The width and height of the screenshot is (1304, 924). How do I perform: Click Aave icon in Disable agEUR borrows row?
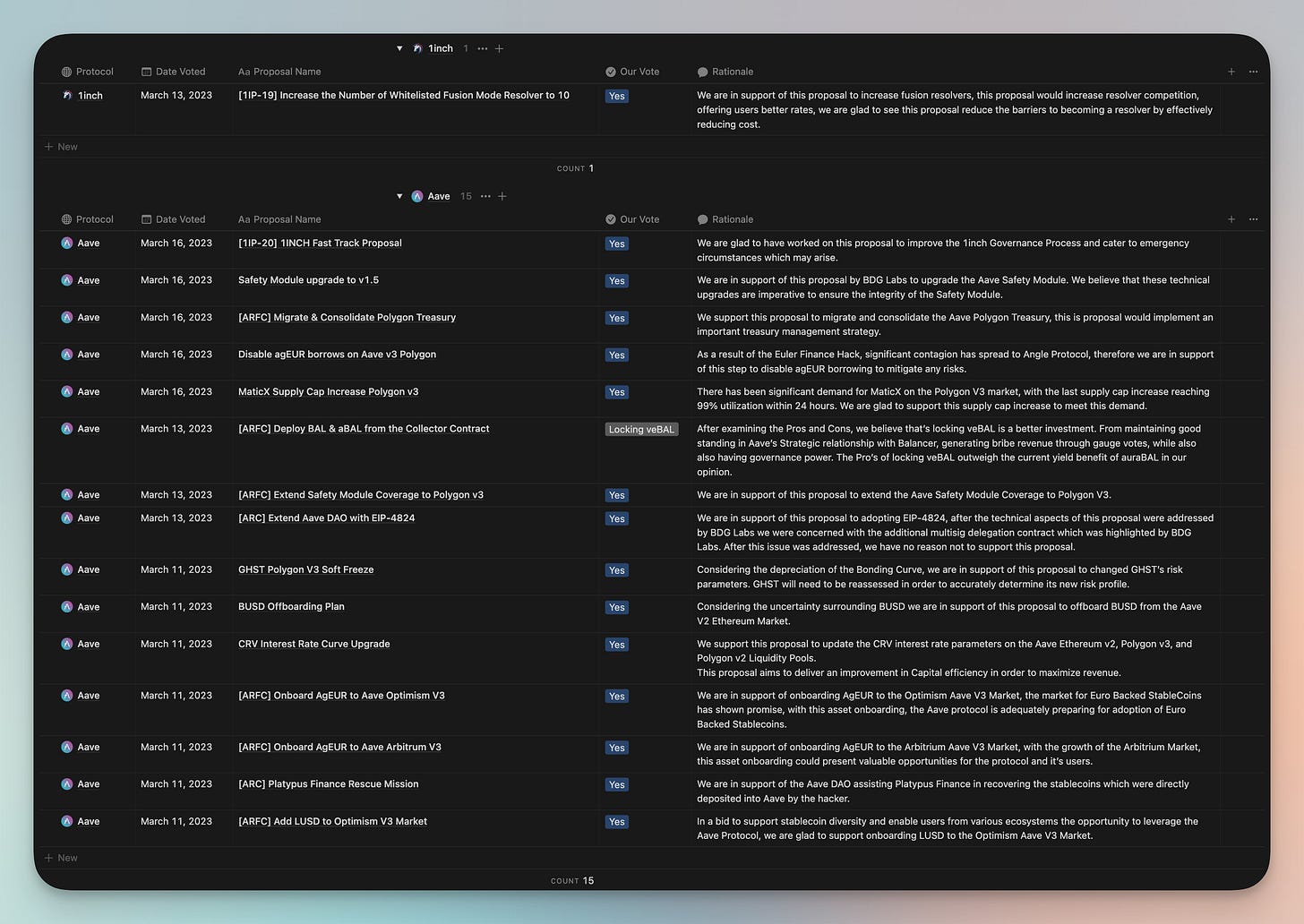[x=67, y=355]
